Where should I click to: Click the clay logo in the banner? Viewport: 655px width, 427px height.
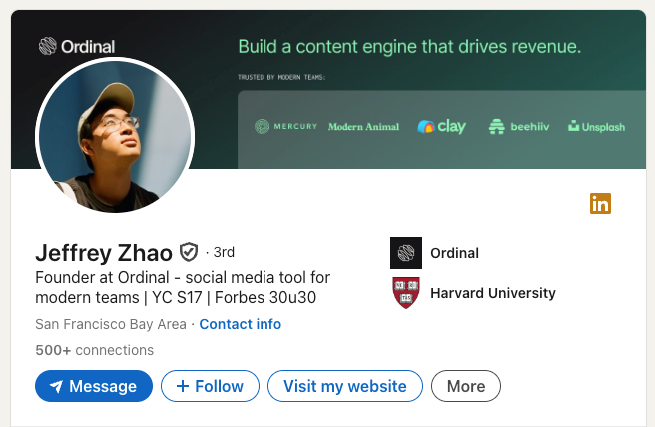coord(442,126)
